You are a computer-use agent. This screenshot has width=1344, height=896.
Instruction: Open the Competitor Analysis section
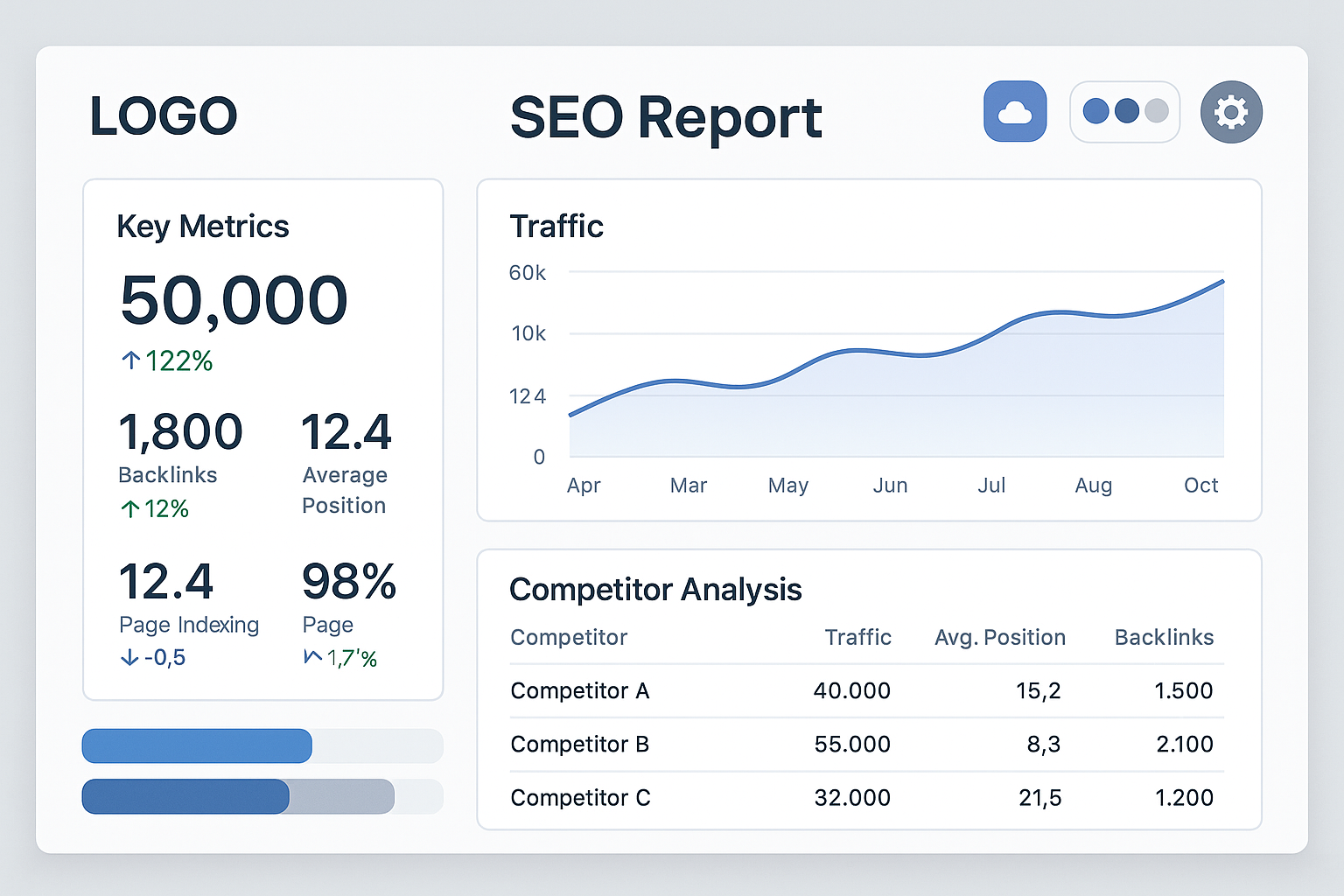pyautogui.click(x=656, y=590)
